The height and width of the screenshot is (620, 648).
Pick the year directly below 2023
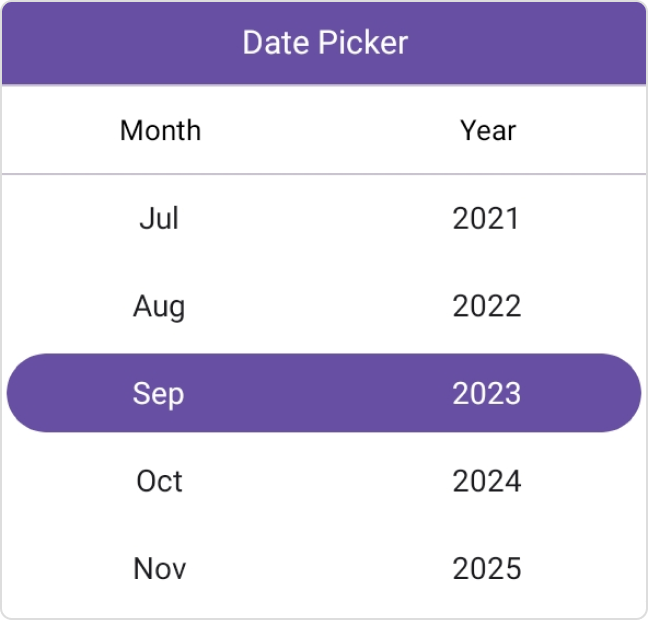click(486, 481)
